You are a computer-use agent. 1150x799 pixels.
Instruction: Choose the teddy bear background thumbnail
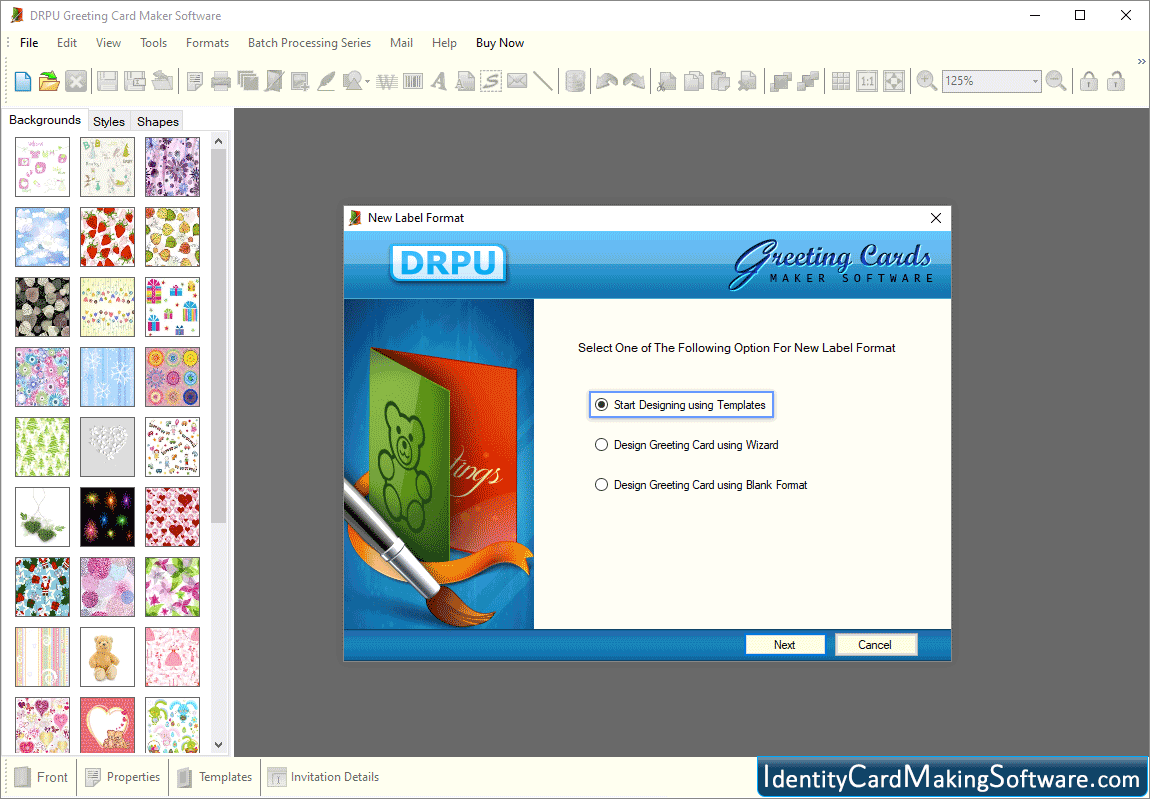click(107, 657)
